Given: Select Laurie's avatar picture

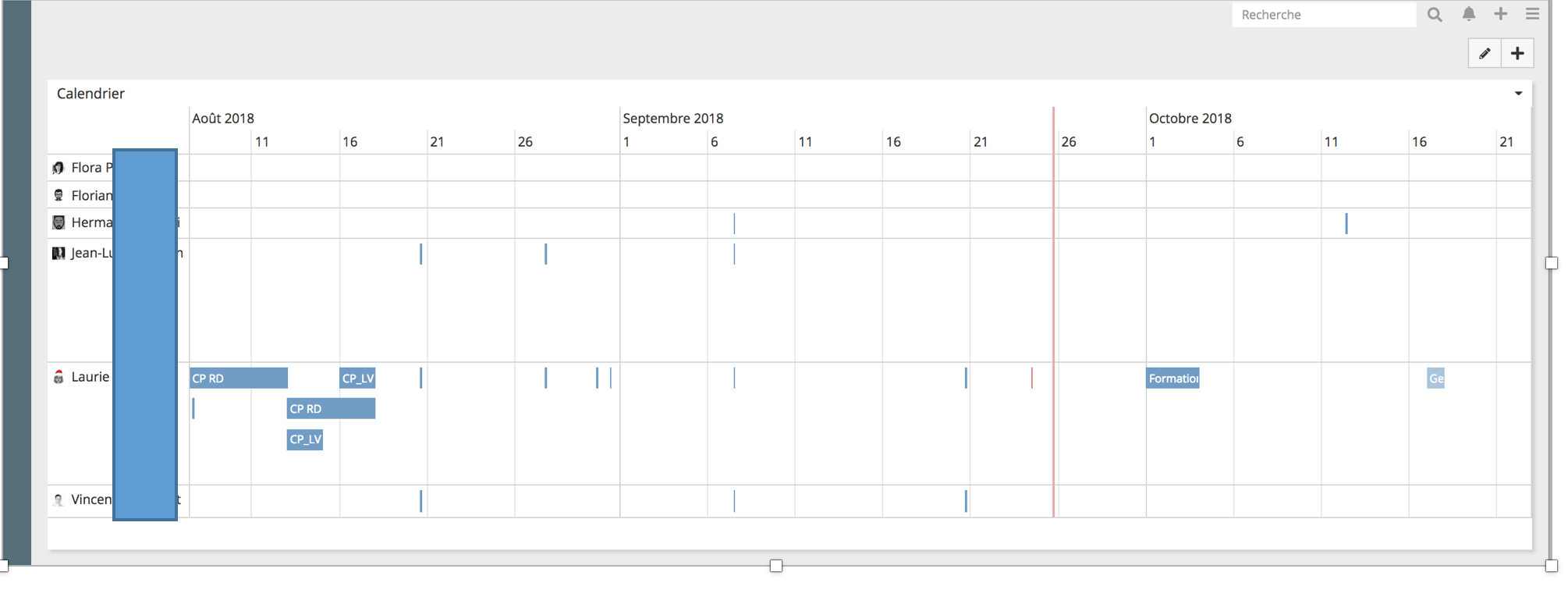Looking at the screenshot, I should tap(59, 377).
